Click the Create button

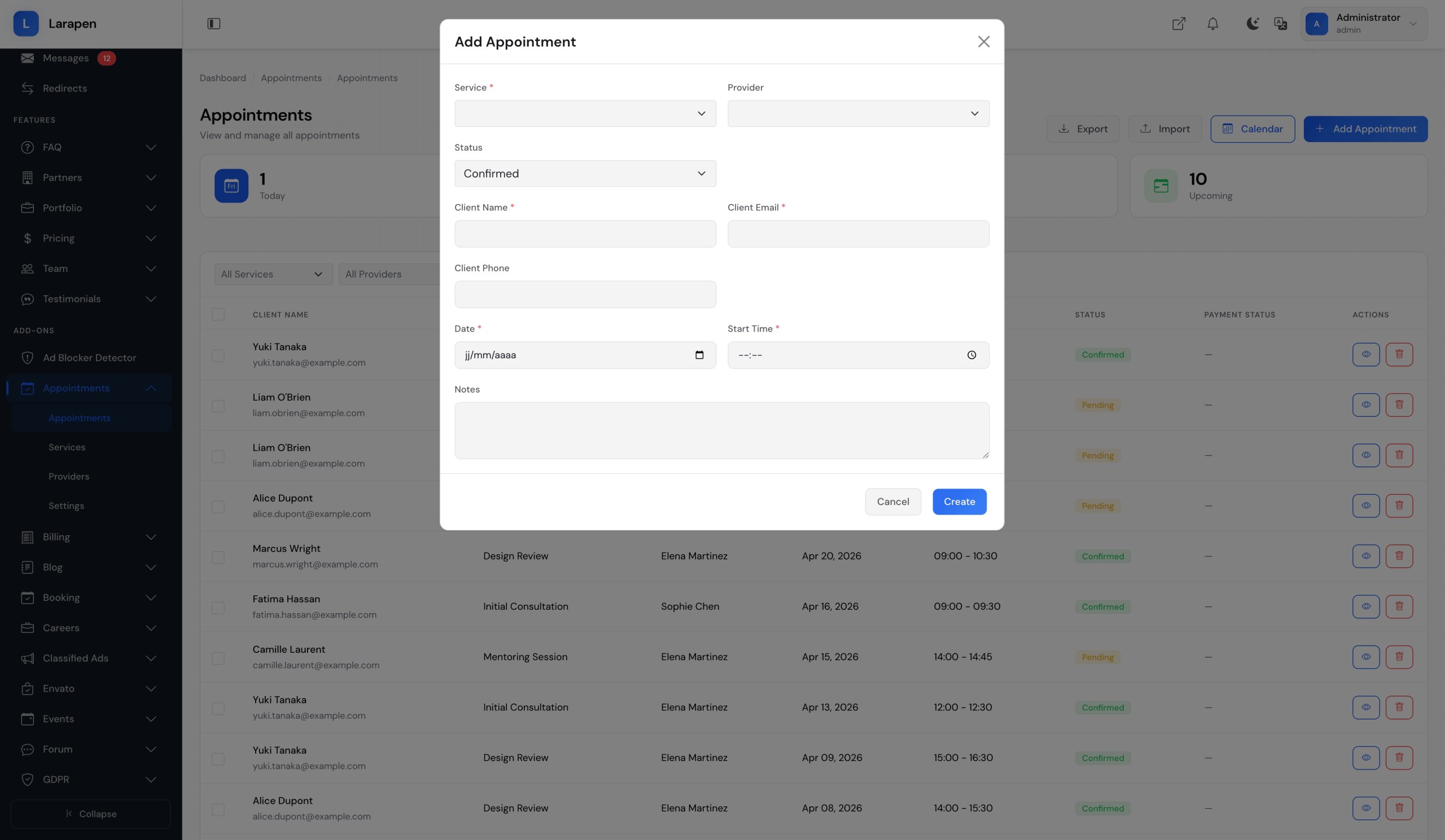(959, 502)
